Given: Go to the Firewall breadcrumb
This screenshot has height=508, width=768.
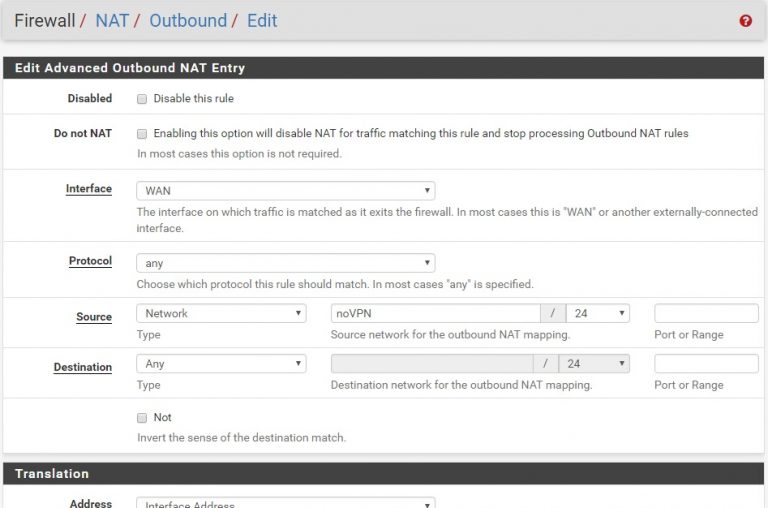Looking at the screenshot, I should [46, 20].
